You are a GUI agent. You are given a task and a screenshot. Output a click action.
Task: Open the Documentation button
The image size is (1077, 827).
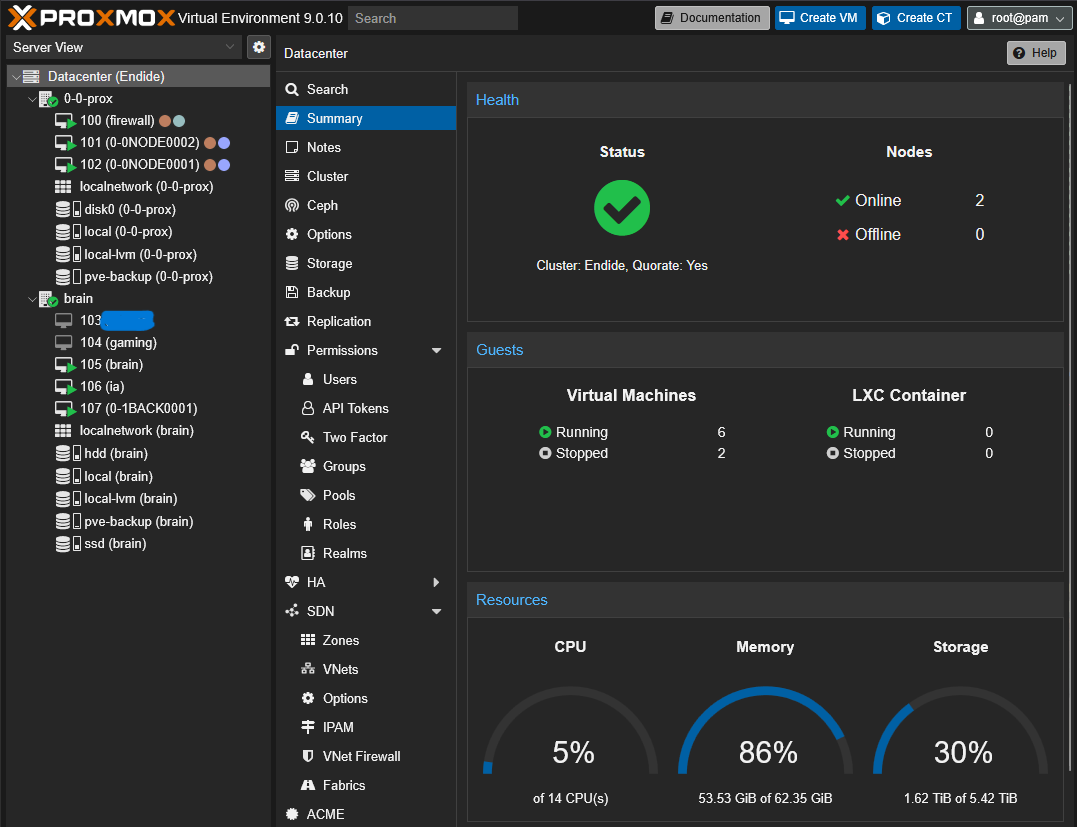(x=712, y=18)
